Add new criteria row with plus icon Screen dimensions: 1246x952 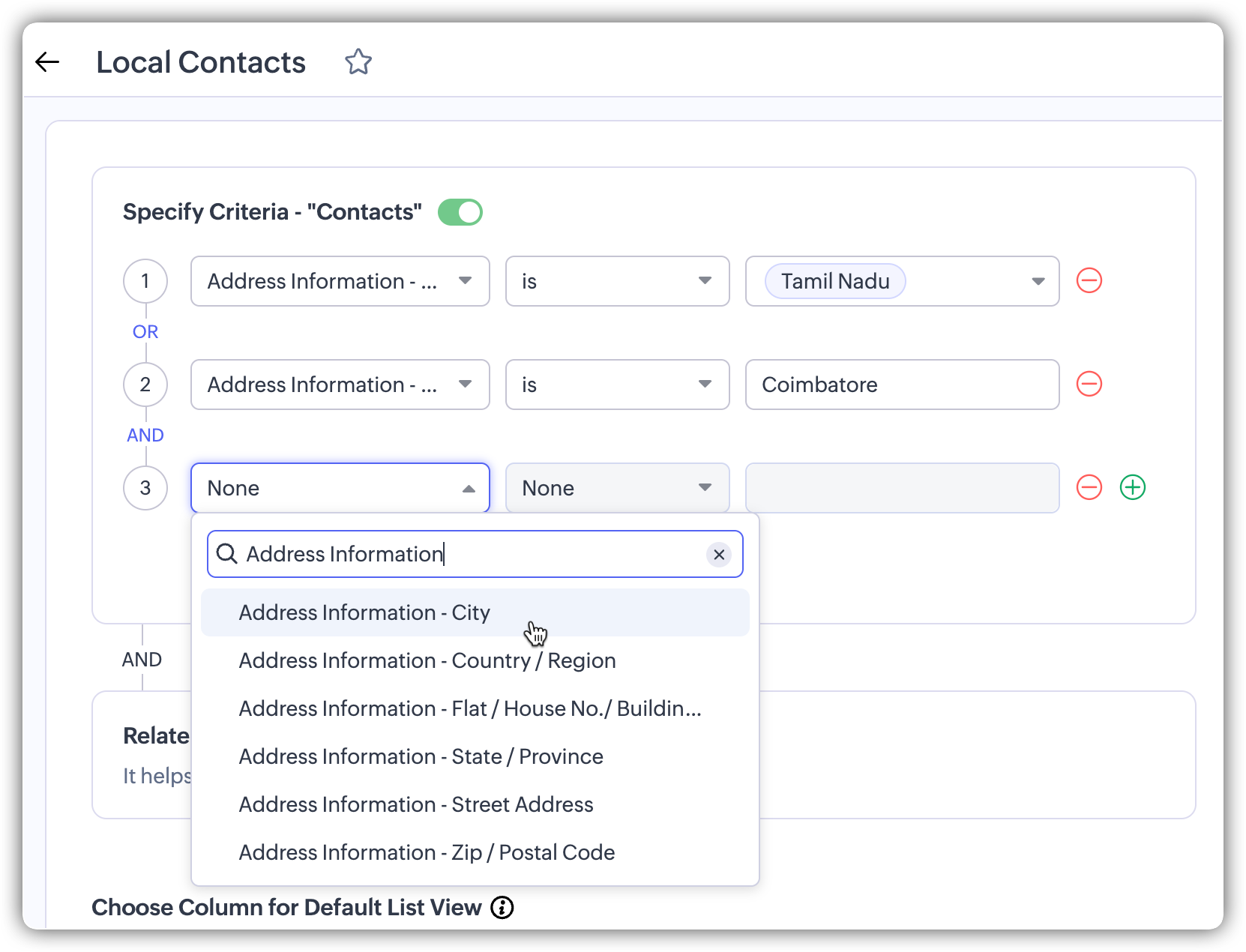[x=1132, y=488]
